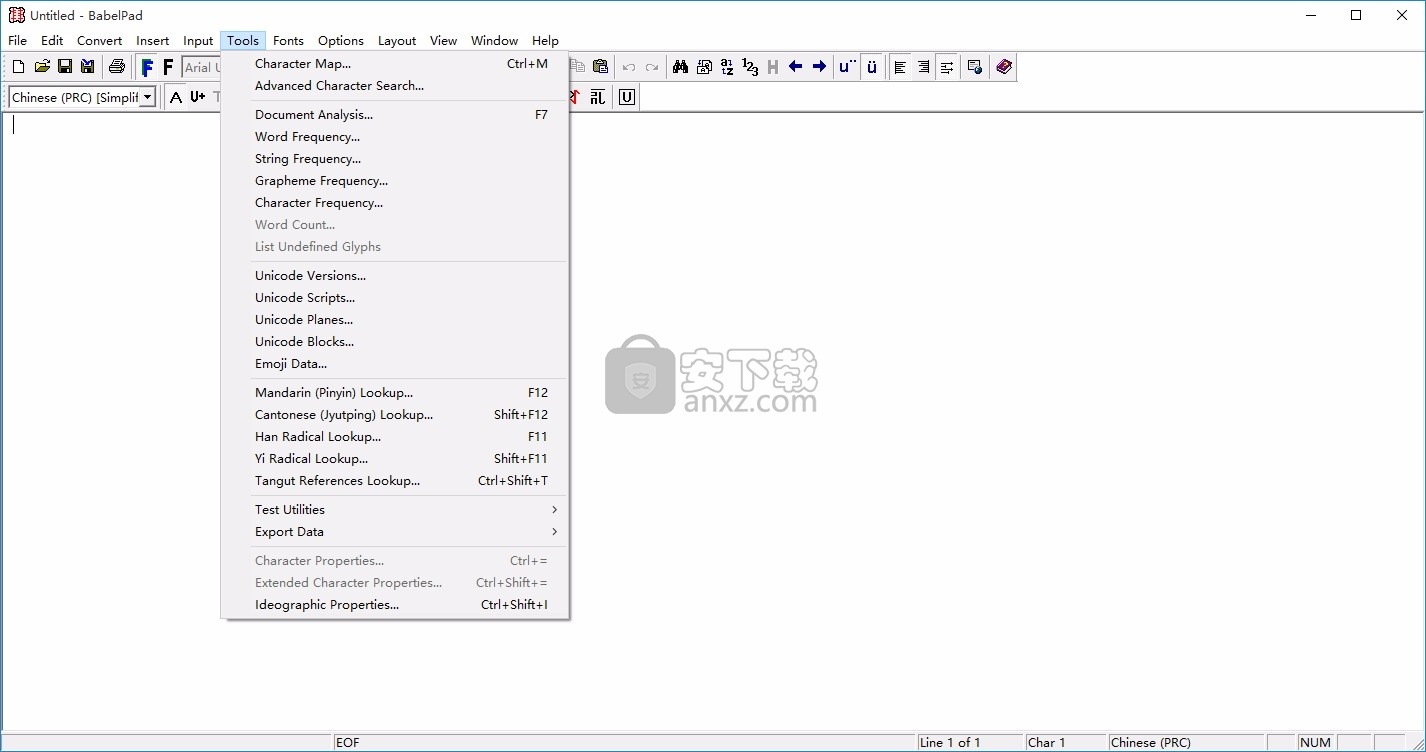Click the New document icon
This screenshot has width=1426, height=752.
(18, 67)
